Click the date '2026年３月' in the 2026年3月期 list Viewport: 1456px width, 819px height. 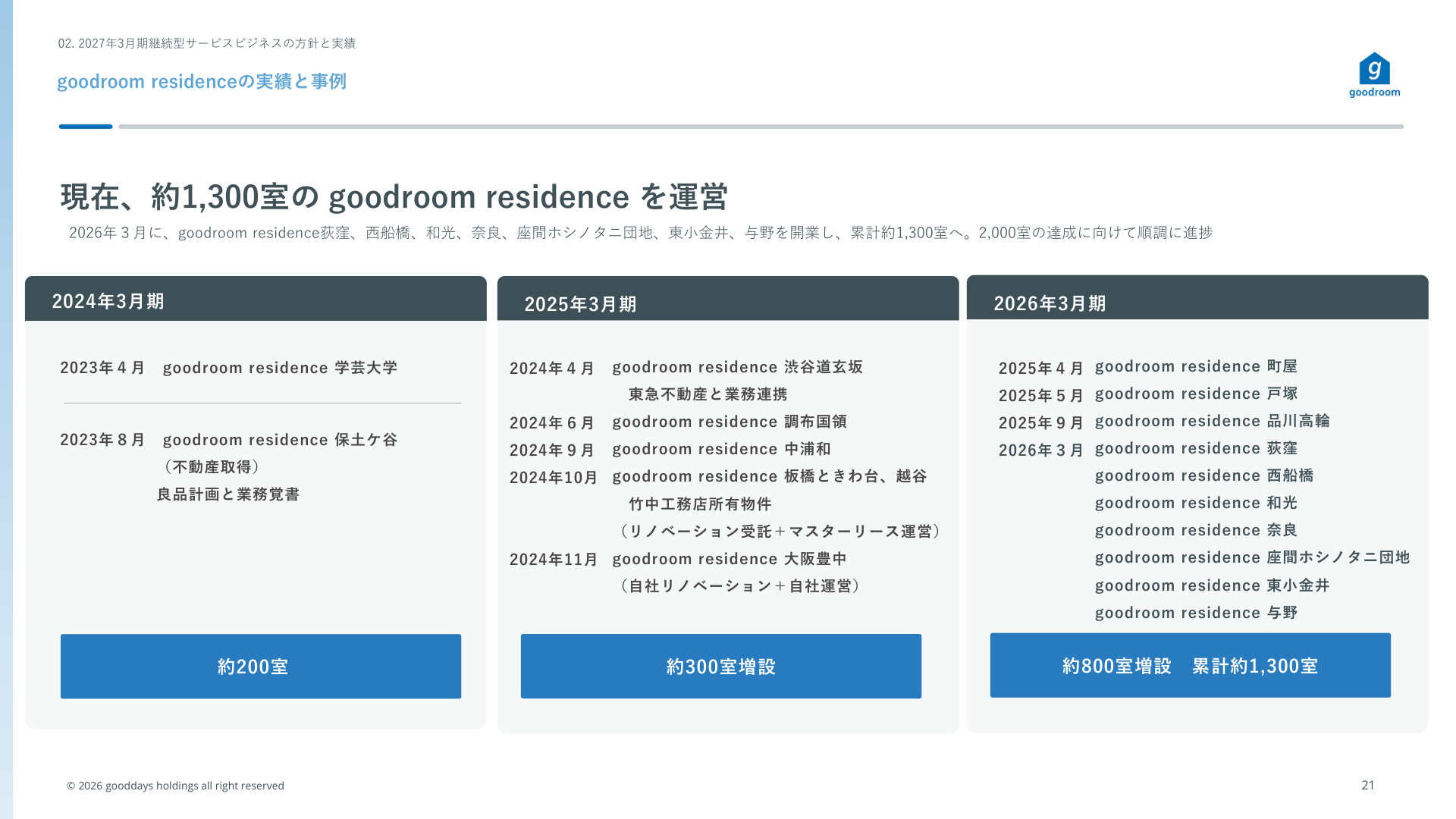[x=1042, y=450]
